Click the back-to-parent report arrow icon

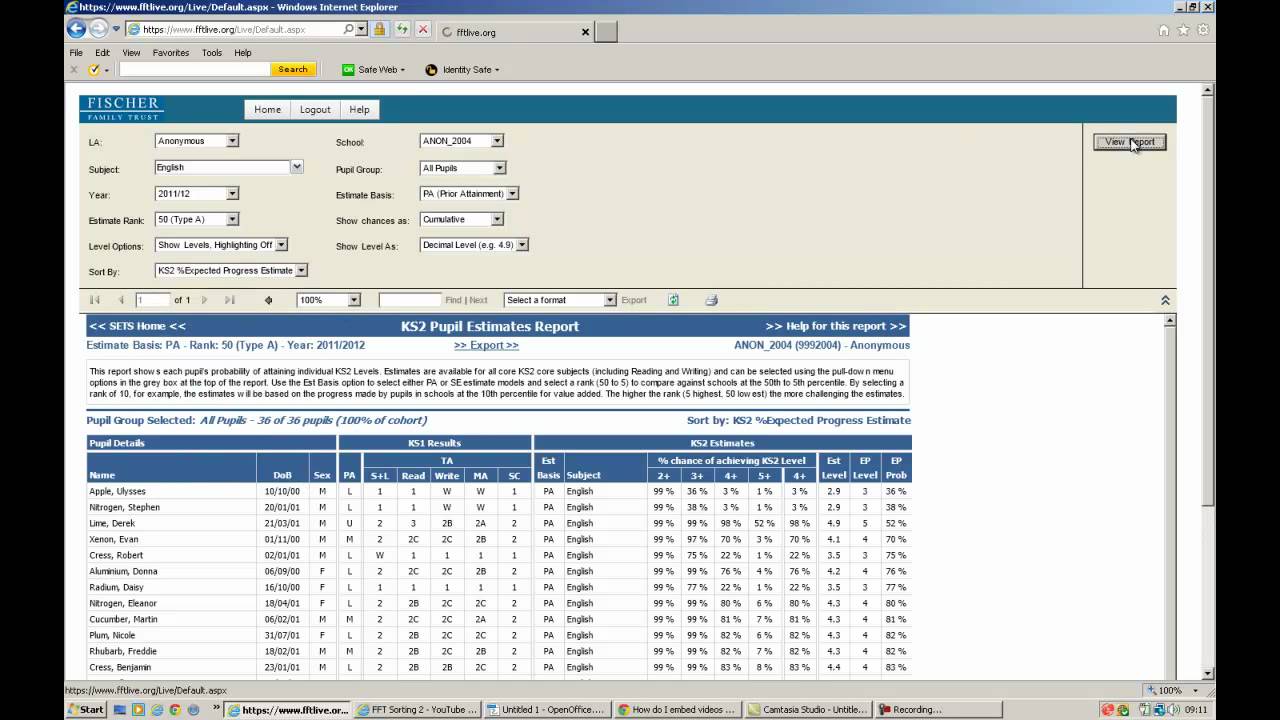click(x=268, y=300)
